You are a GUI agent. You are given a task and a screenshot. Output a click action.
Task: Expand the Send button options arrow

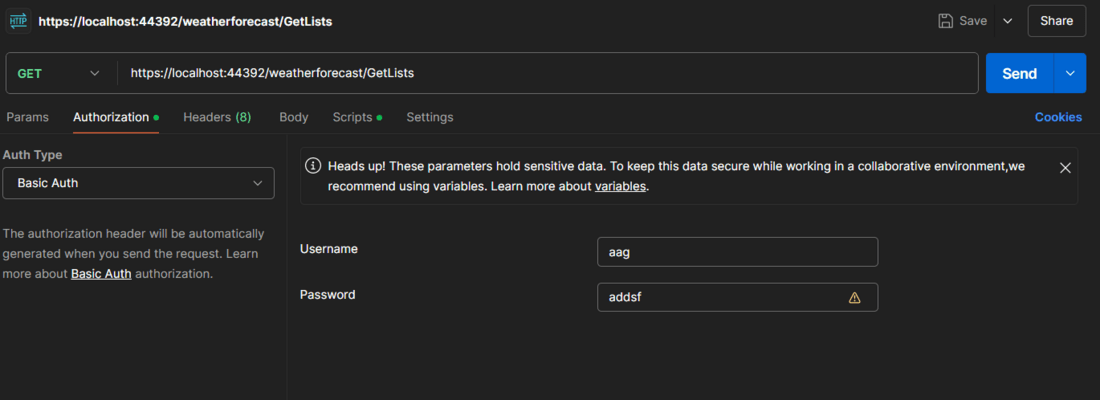coord(1071,73)
